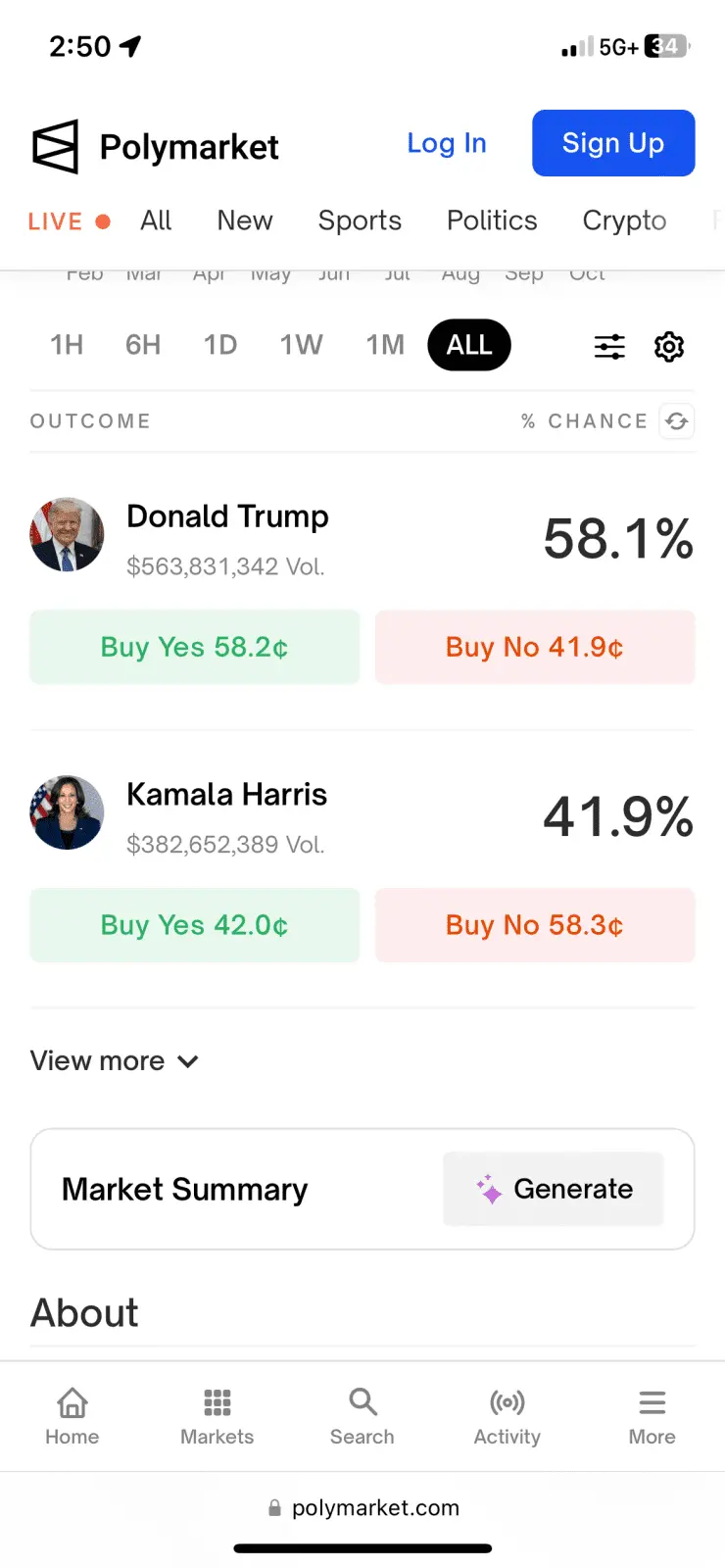Open chart filter sliders icon
The image size is (725, 1568).
click(609, 346)
